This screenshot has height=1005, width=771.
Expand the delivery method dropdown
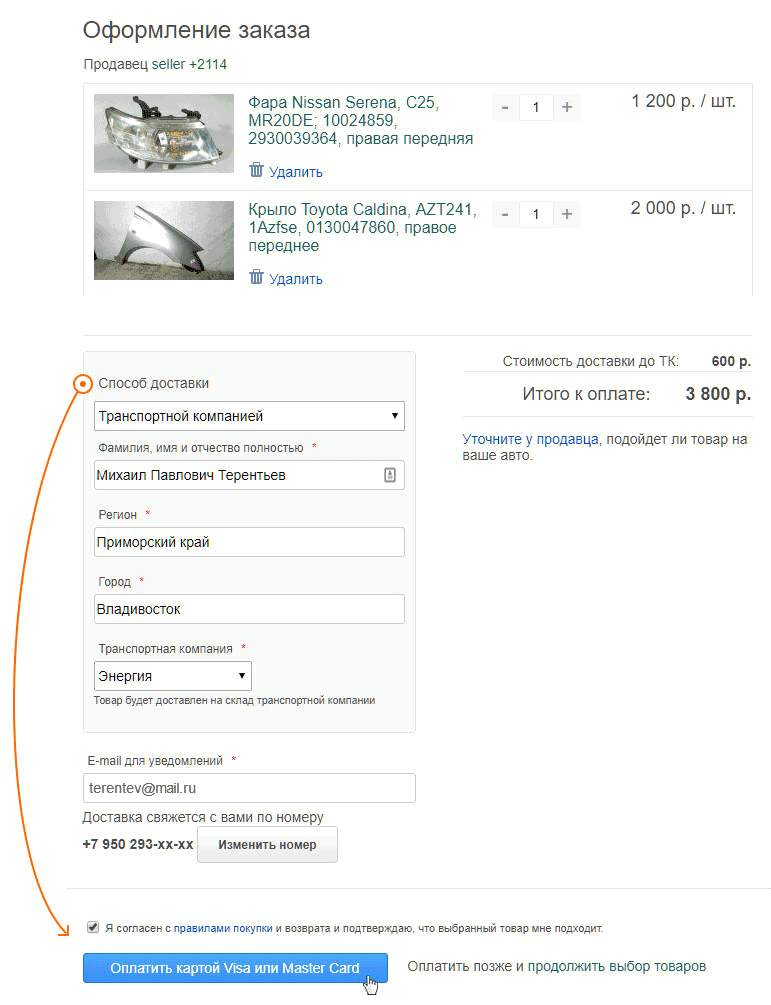click(249, 416)
